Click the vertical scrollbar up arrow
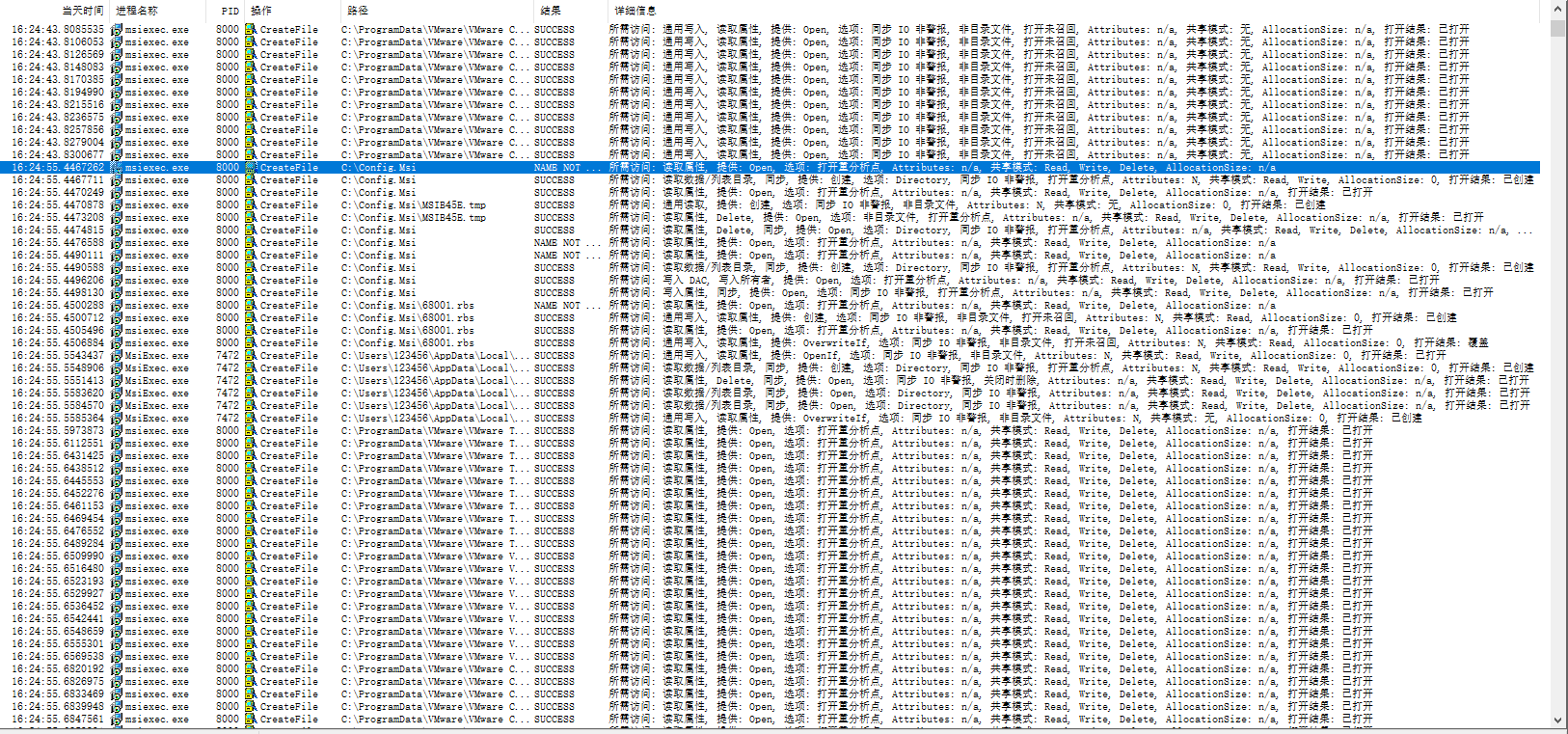Image resolution: width=1568 pixels, height=734 pixels. click(1558, 10)
